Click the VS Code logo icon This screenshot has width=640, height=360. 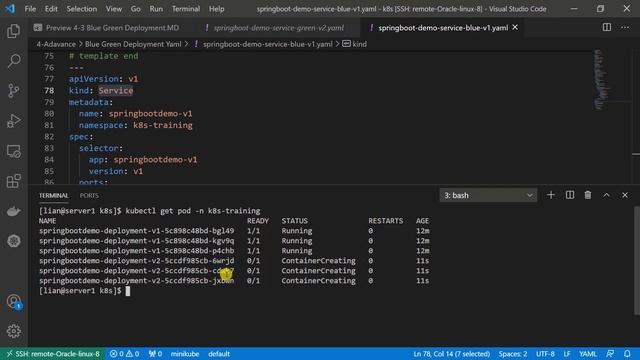pos(10,9)
